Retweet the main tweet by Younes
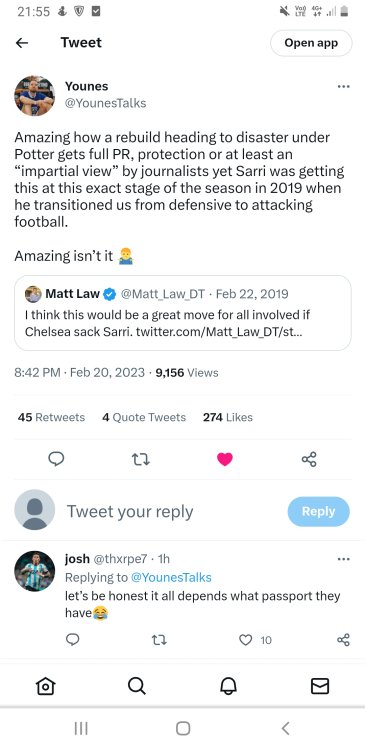The image size is (365, 750). (141, 460)
